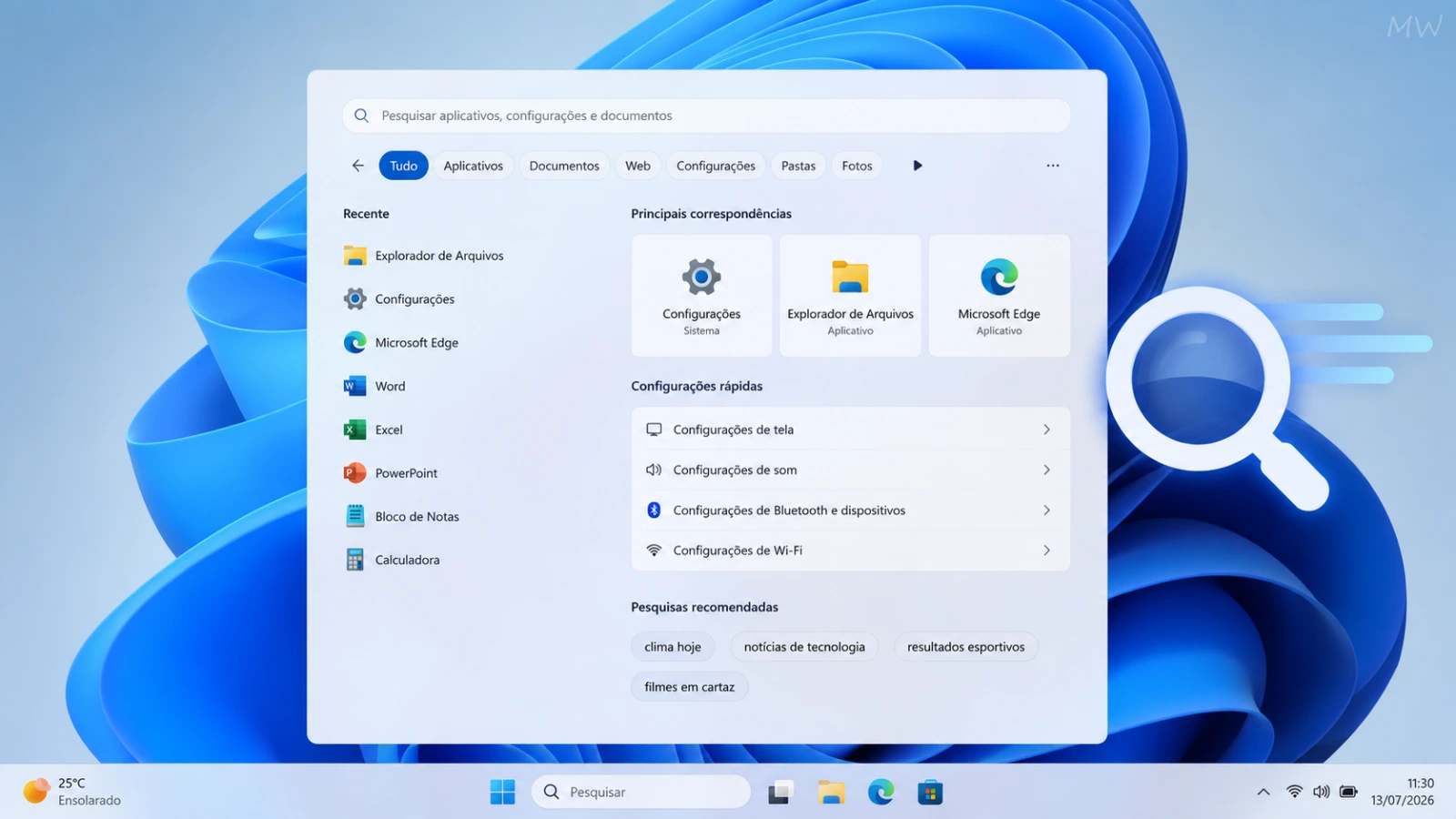1456x819 pixels.
Task: Open Configurações gear icon in Recente list
Action: point(355,298)
